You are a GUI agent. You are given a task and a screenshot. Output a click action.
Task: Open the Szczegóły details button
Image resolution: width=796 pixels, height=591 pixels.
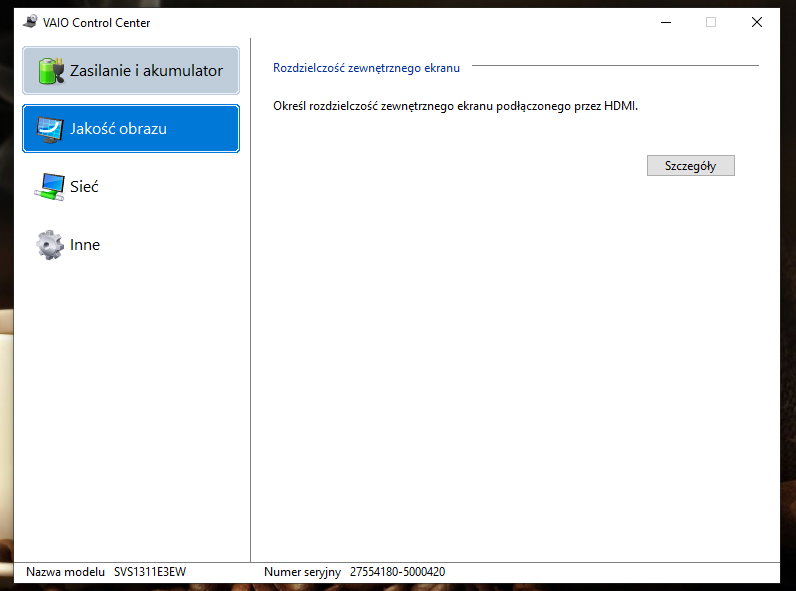point(690,166)
